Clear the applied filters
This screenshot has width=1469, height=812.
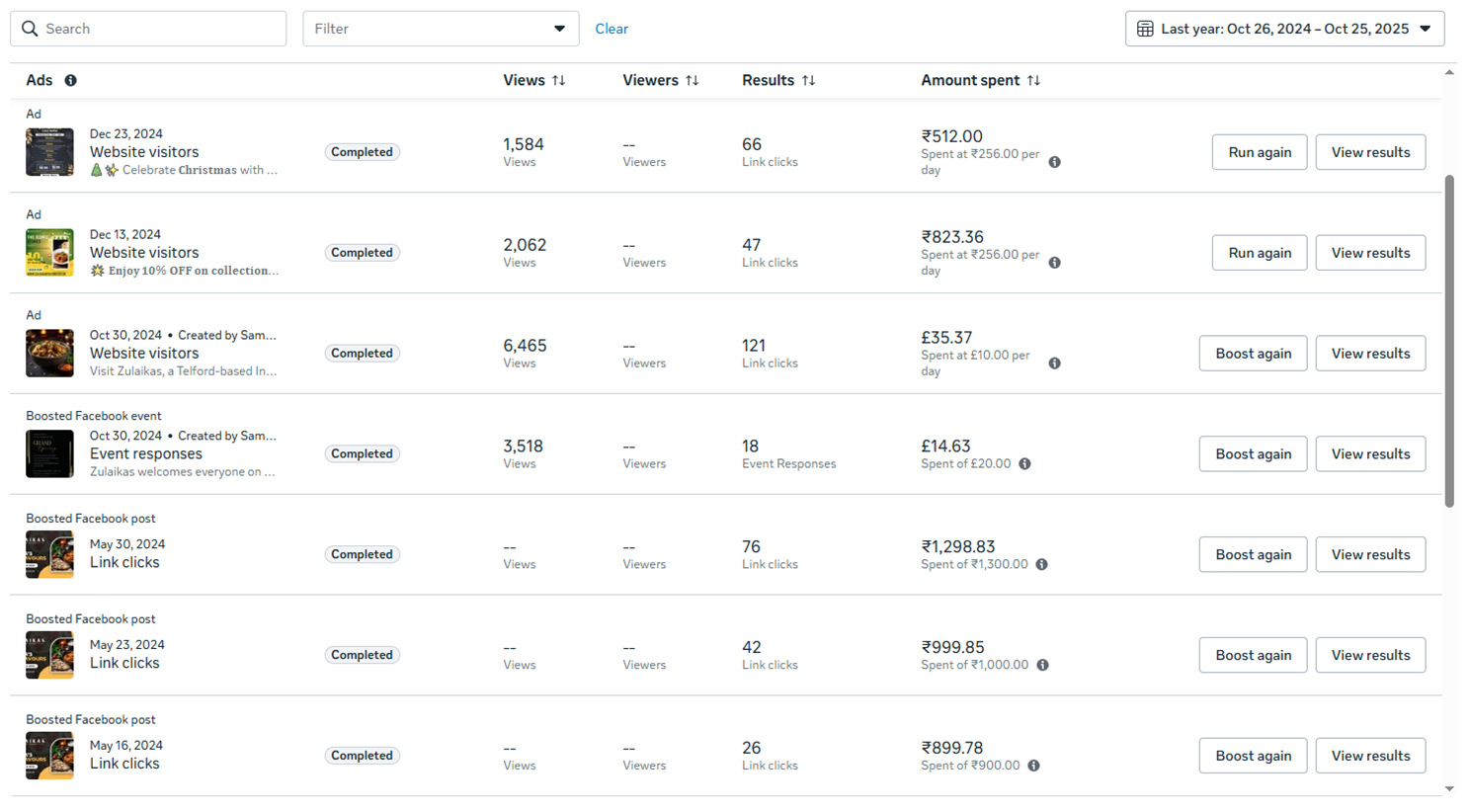click(x=612, y=29)
